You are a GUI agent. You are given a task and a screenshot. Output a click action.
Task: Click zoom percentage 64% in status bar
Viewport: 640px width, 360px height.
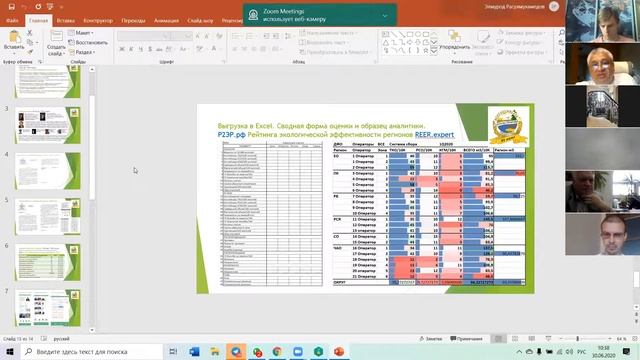621,339
